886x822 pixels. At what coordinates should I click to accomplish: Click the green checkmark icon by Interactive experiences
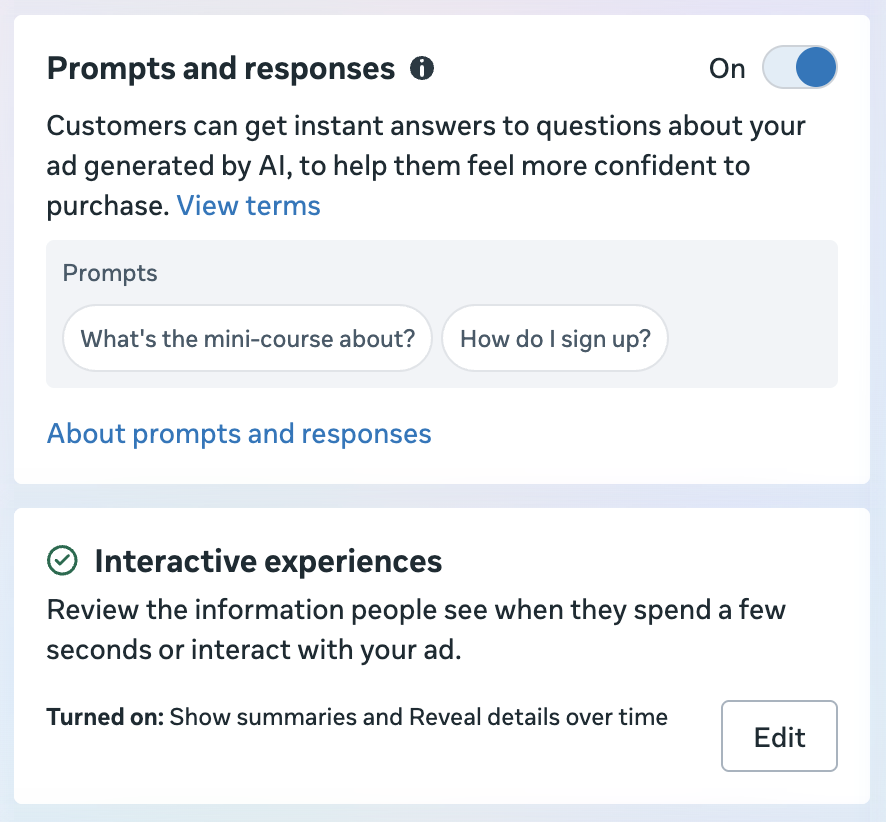(x=62, y=560)
